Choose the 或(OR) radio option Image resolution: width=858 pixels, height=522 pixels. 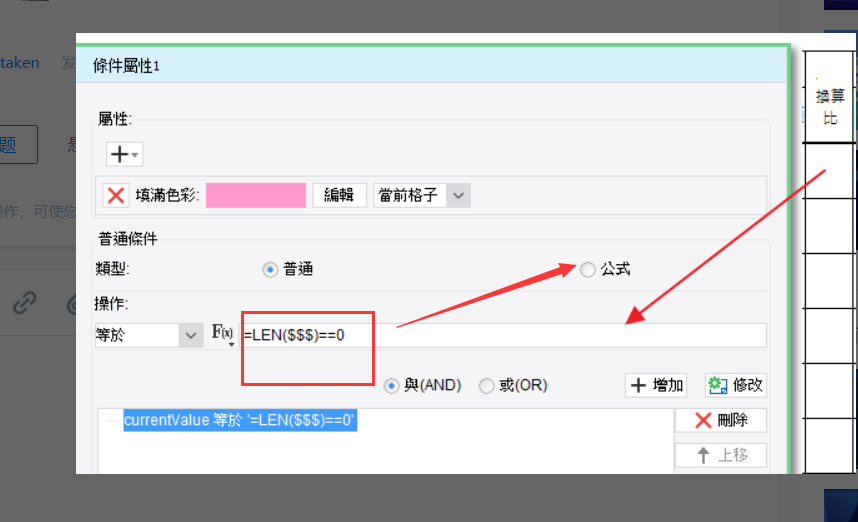[486, 386]
